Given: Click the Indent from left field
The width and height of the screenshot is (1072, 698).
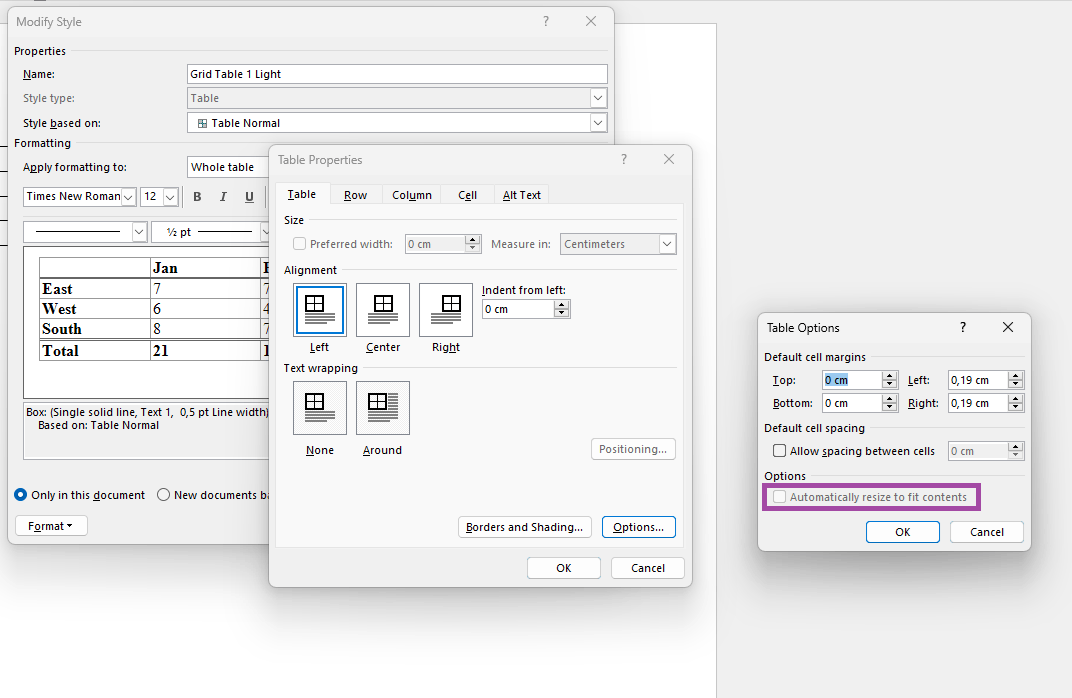Looking at the screenshot, I should pos(518,309).
